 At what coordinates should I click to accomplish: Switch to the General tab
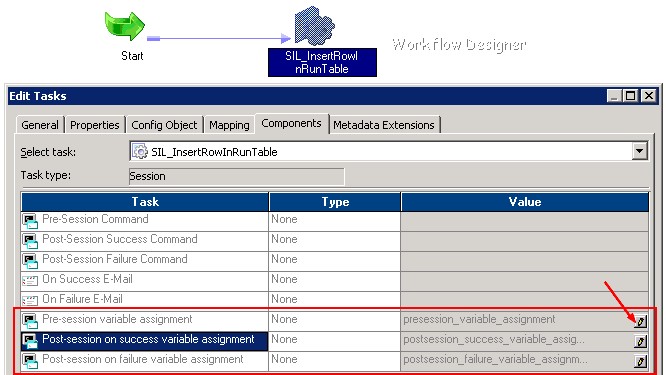(40, 125)
